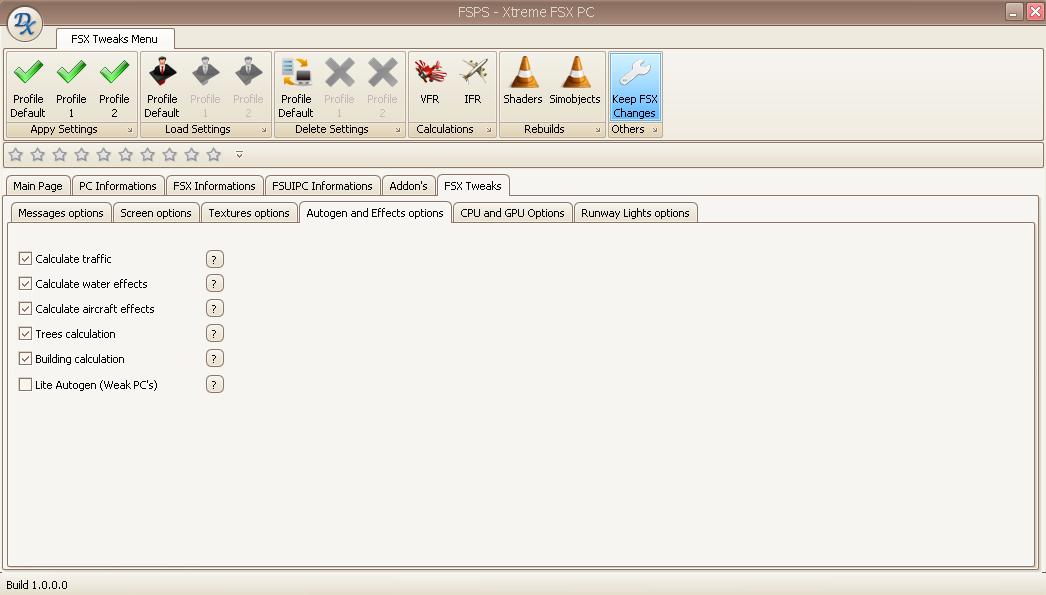Expand Others group launcher arrow
The height and width of the screenshot is (595, 1046).
(x=655, y=130)
